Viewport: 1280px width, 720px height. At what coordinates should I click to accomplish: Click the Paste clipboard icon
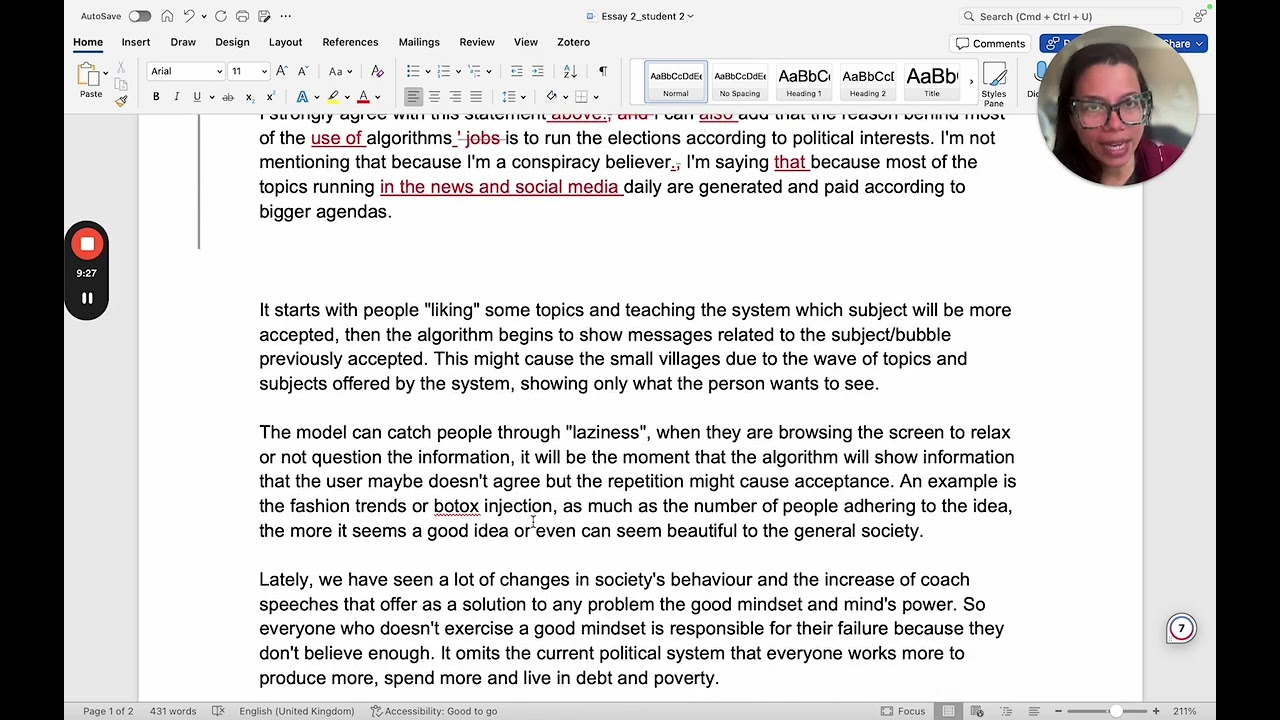[89, 74]
